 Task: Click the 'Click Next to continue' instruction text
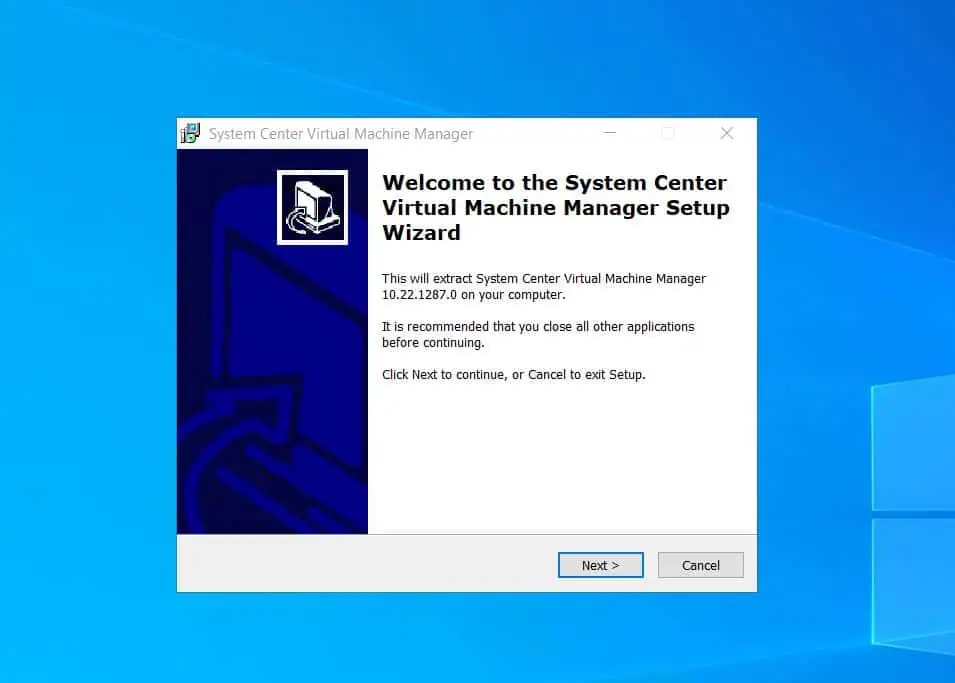pos(513,375)
